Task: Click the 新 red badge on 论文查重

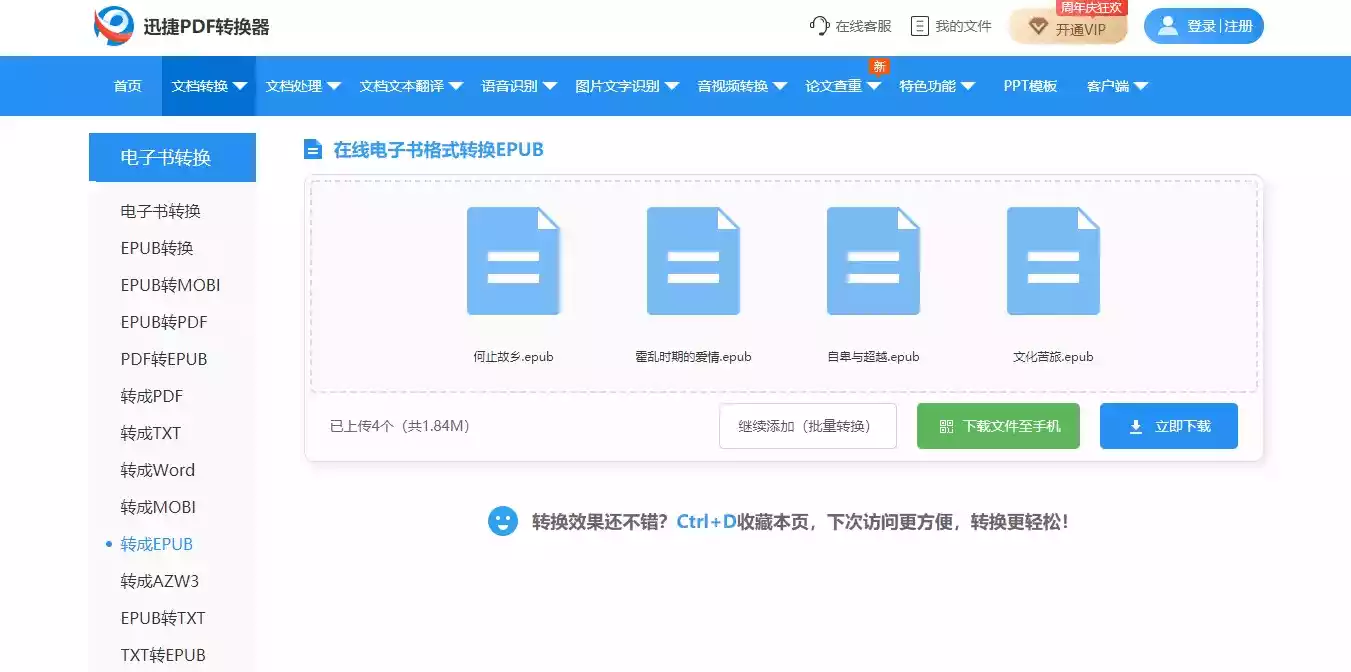Action: (x=879, y=65)
